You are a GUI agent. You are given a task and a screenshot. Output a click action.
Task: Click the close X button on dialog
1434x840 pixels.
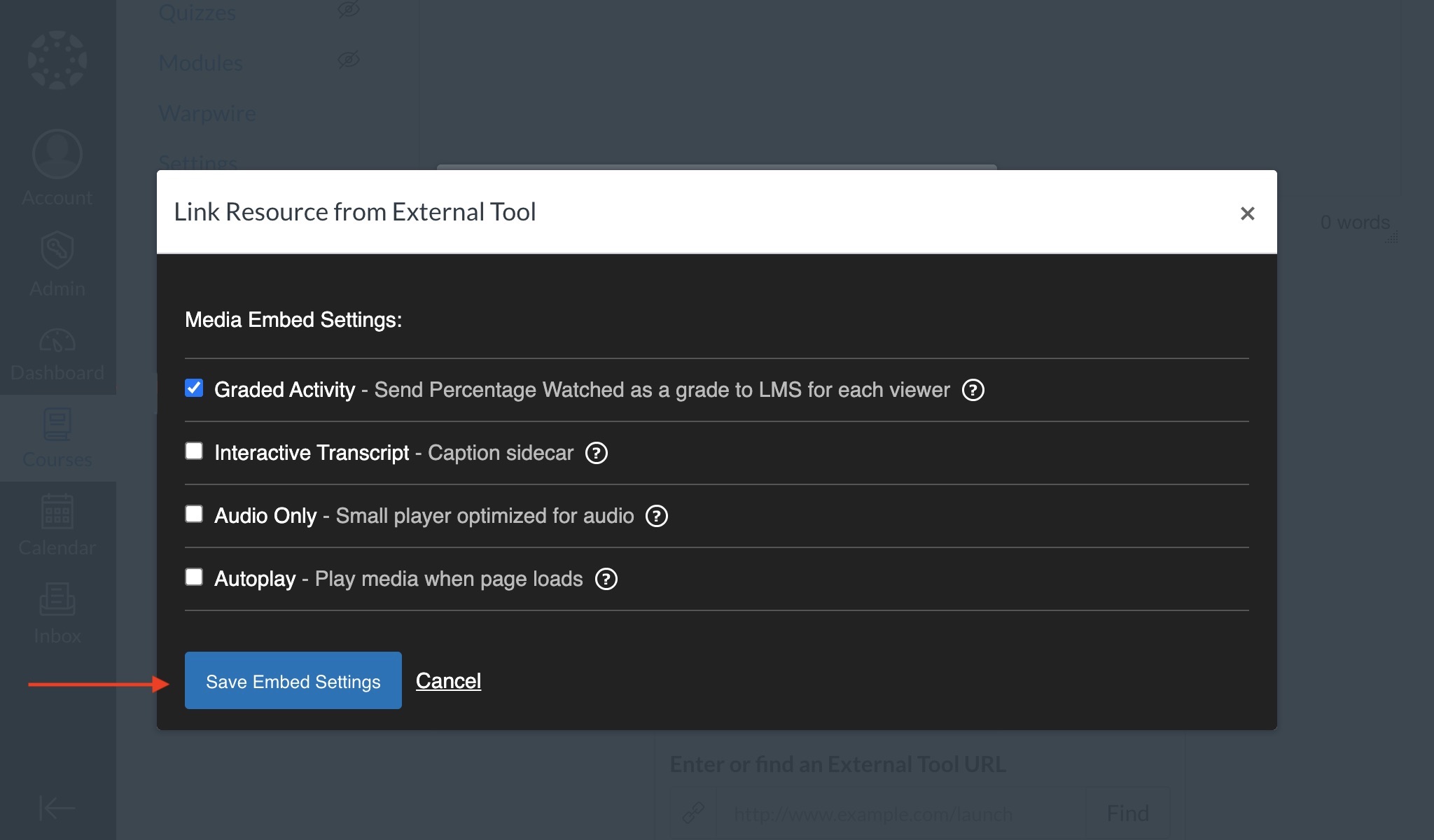pos(1247,213)
